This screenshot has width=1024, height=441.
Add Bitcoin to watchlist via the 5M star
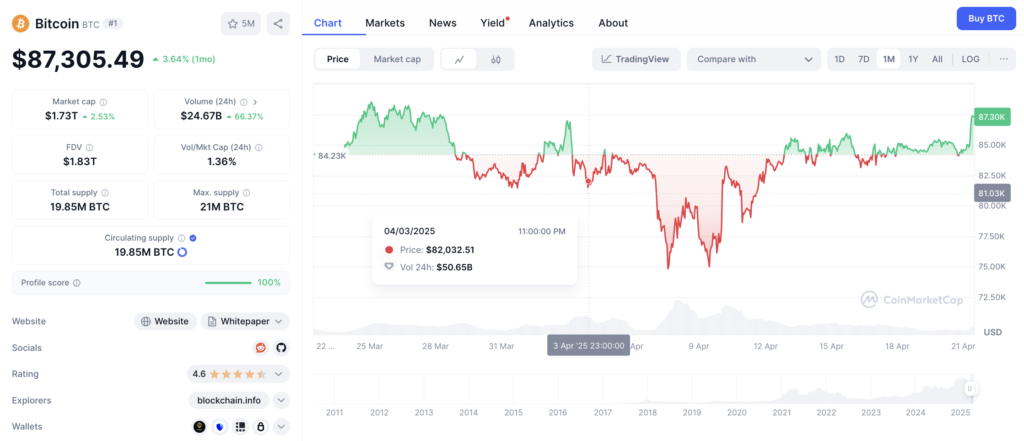click(241, 24)
